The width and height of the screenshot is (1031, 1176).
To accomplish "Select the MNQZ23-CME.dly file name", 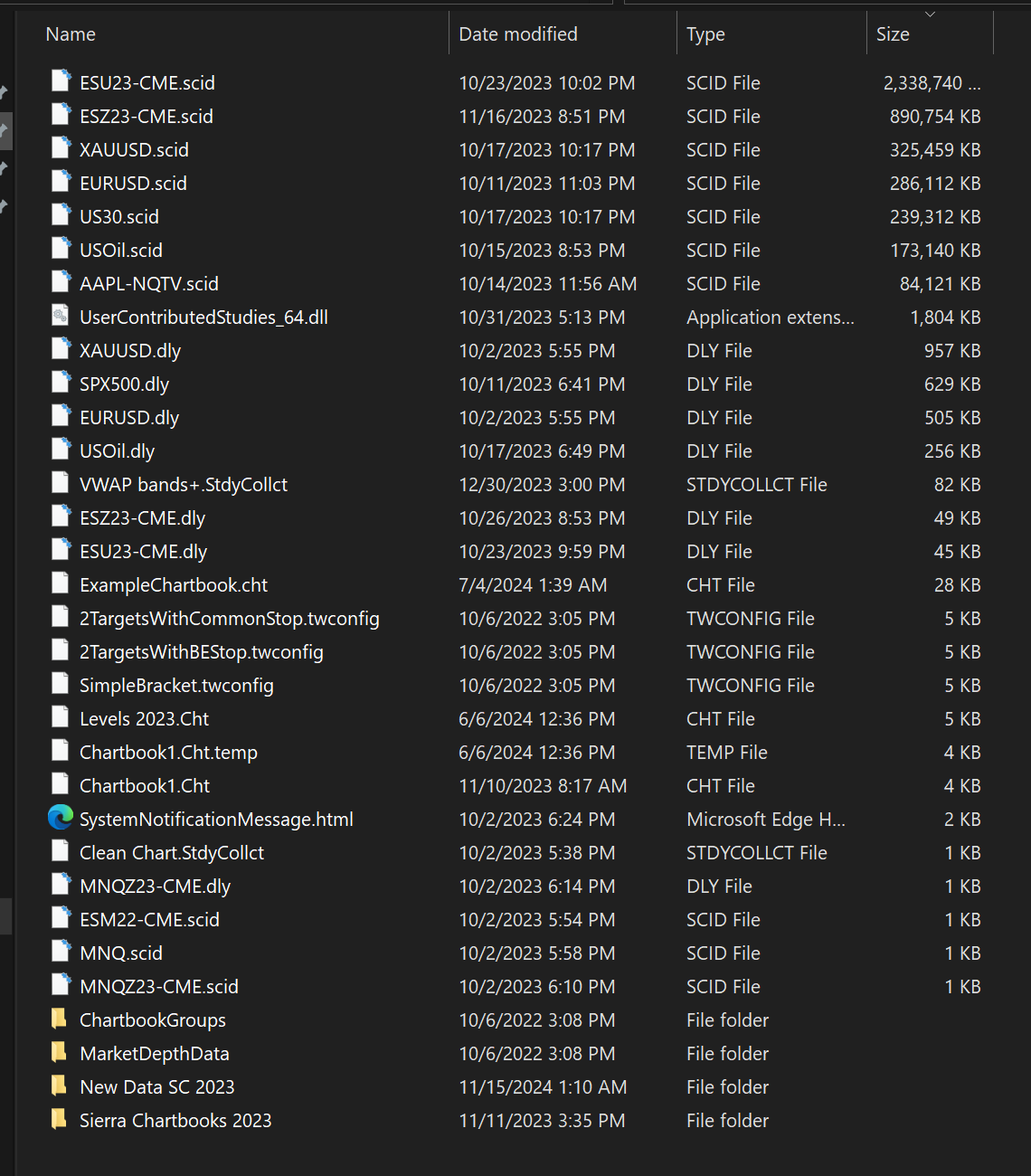I will point(156,887).
